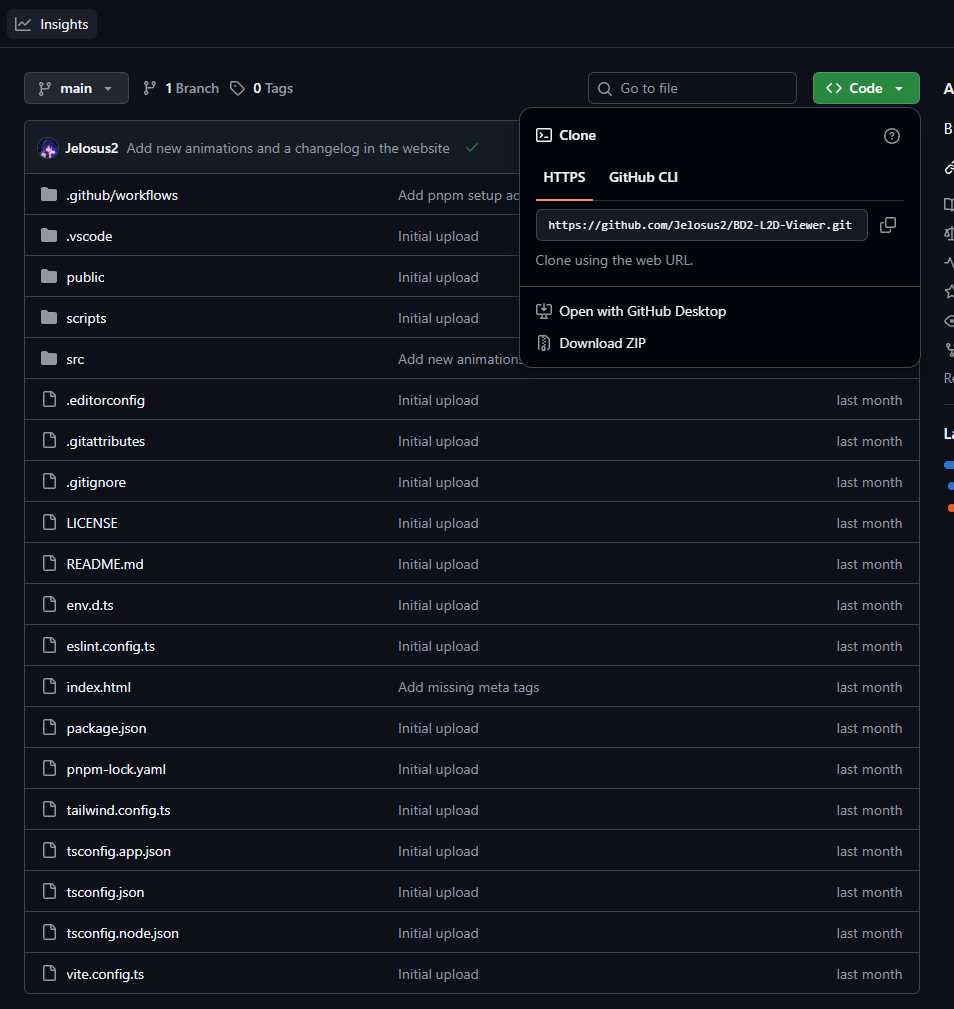954x1009 pixels.
Task: Click the terminal icon next to Clone
Action: (544, 135)
